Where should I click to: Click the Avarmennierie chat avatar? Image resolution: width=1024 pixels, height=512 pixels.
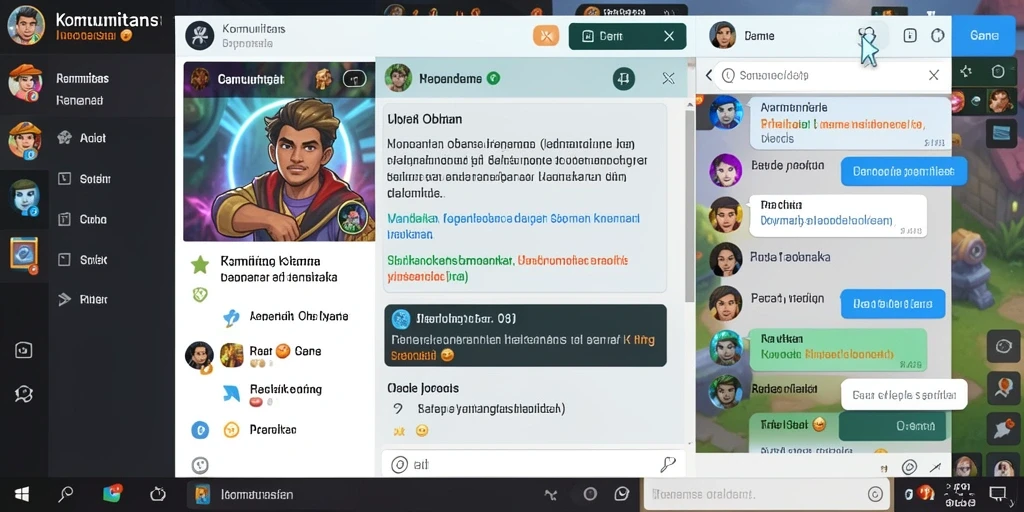(x=726, y=112)
